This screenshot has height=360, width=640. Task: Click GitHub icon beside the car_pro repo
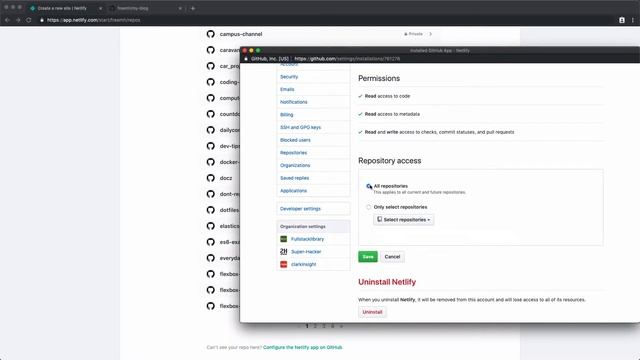tap(211, 66)
